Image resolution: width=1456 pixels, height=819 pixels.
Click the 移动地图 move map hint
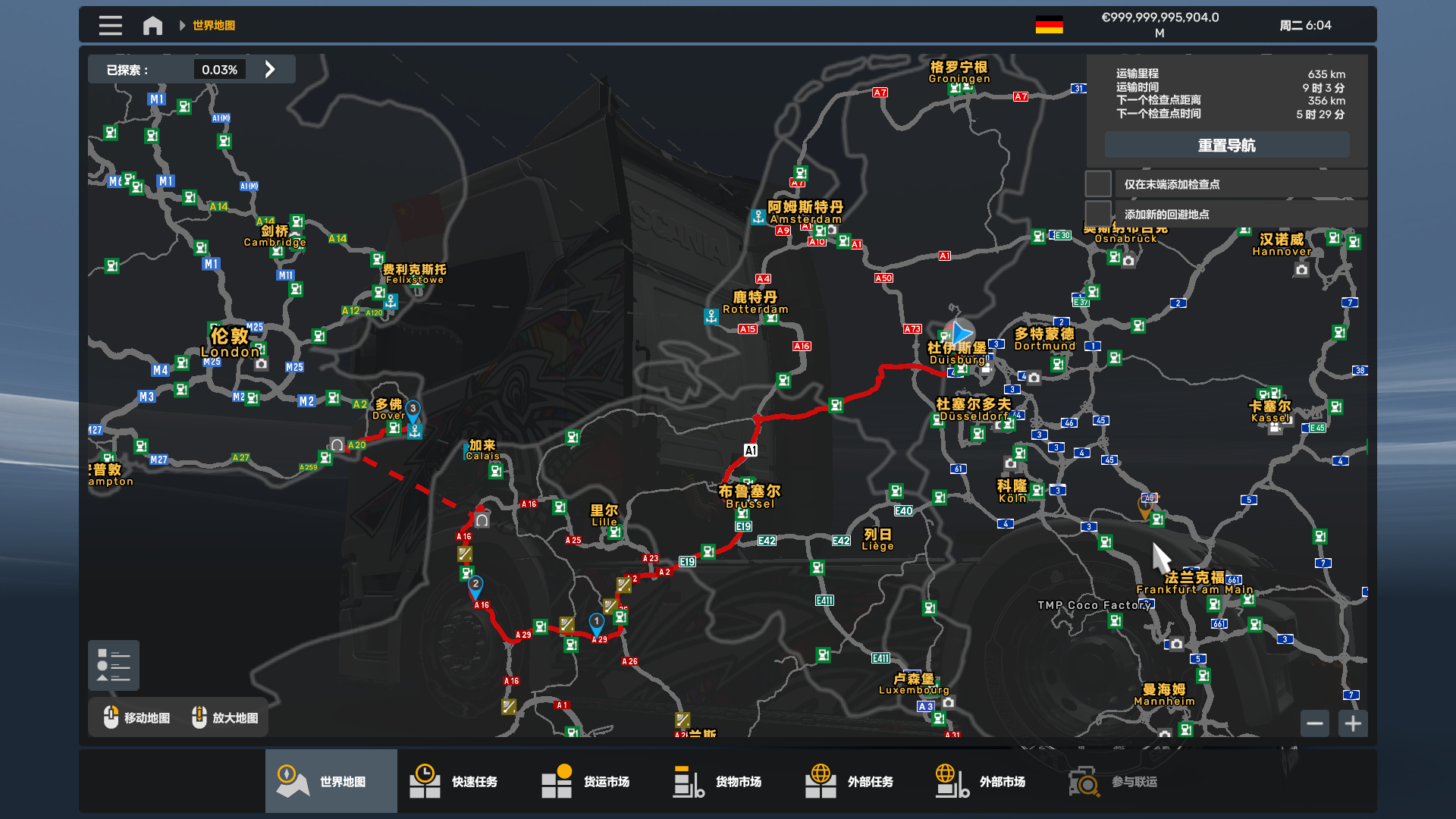click(136, 717)
